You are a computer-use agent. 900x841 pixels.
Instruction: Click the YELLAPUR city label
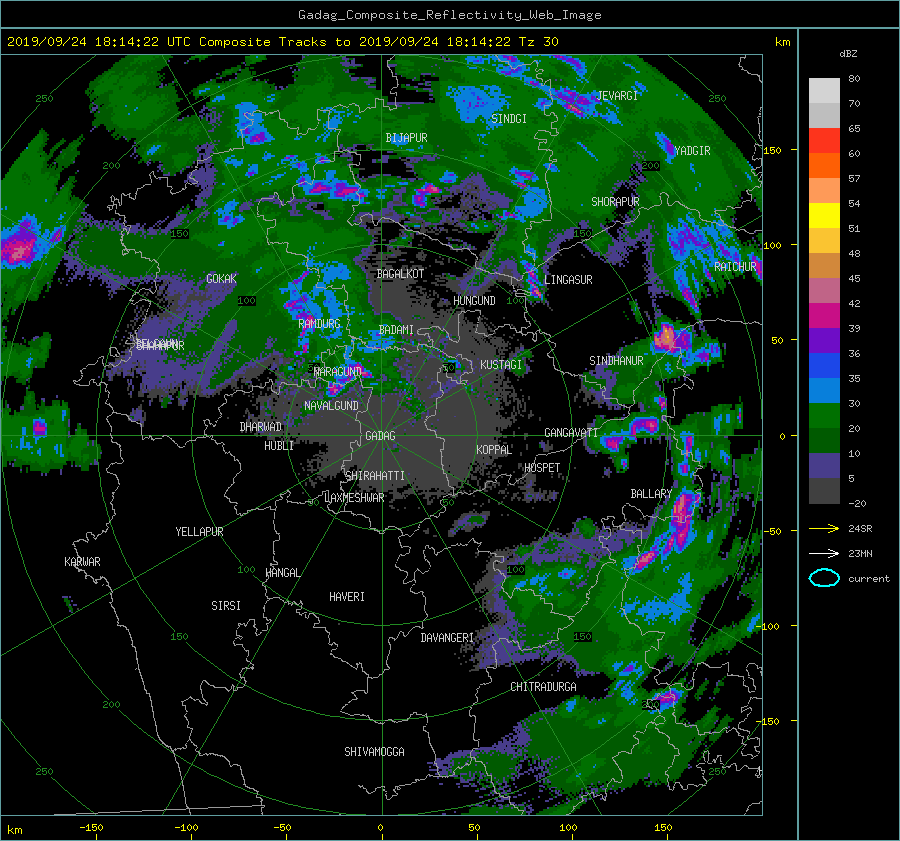point(199,532)
